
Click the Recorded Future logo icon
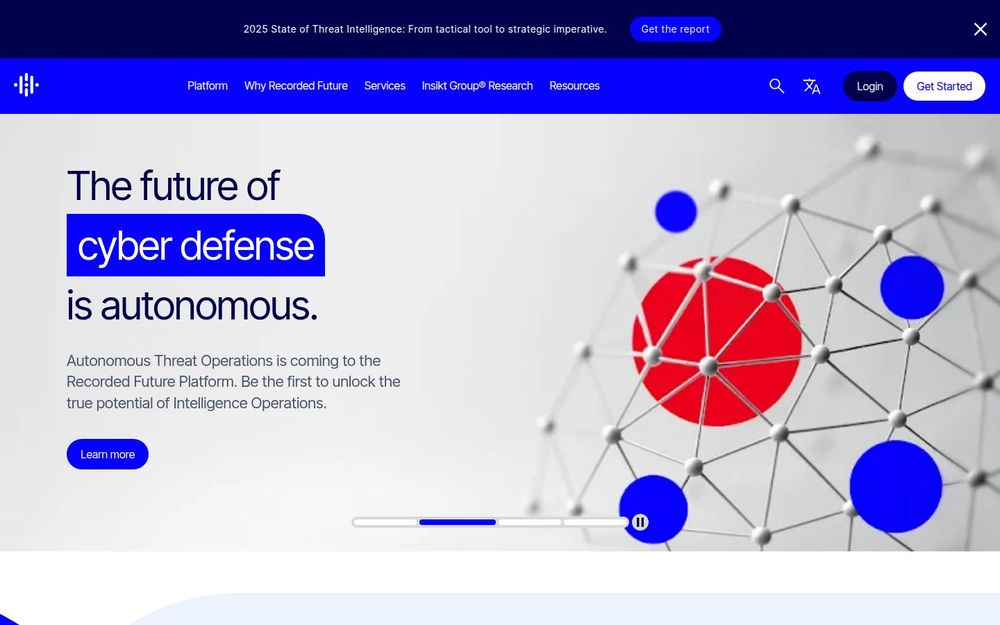26,85
